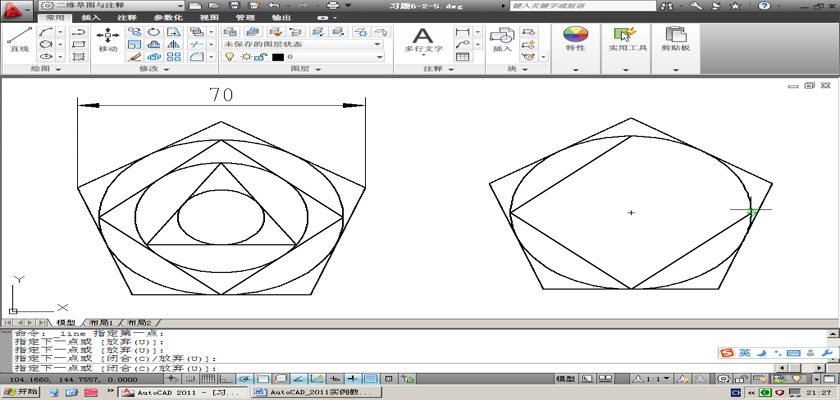The image size is (840, 400).
Task: Open the current layer dropdown arrow
Action: 379,57
